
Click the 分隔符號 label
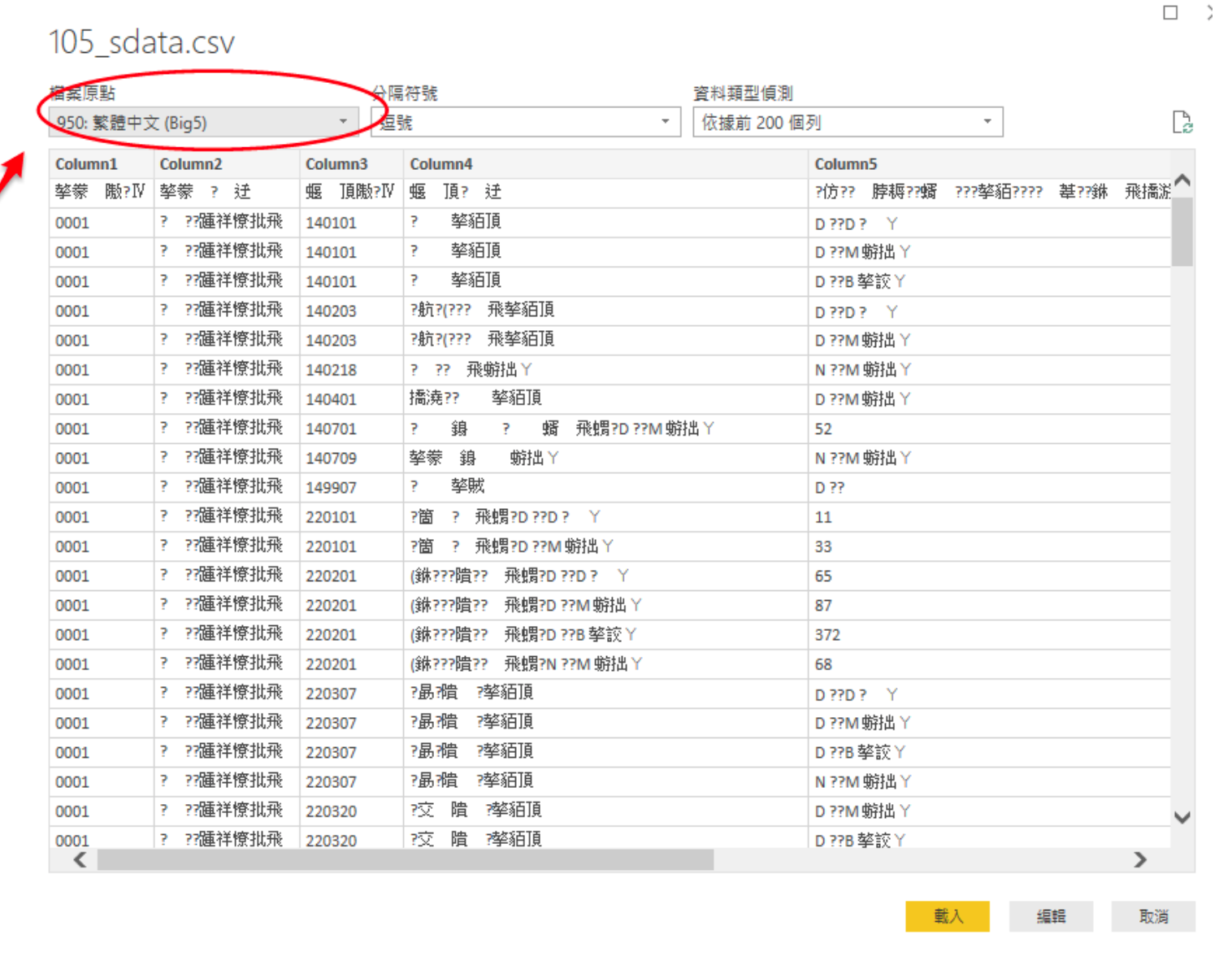point(405,93)
